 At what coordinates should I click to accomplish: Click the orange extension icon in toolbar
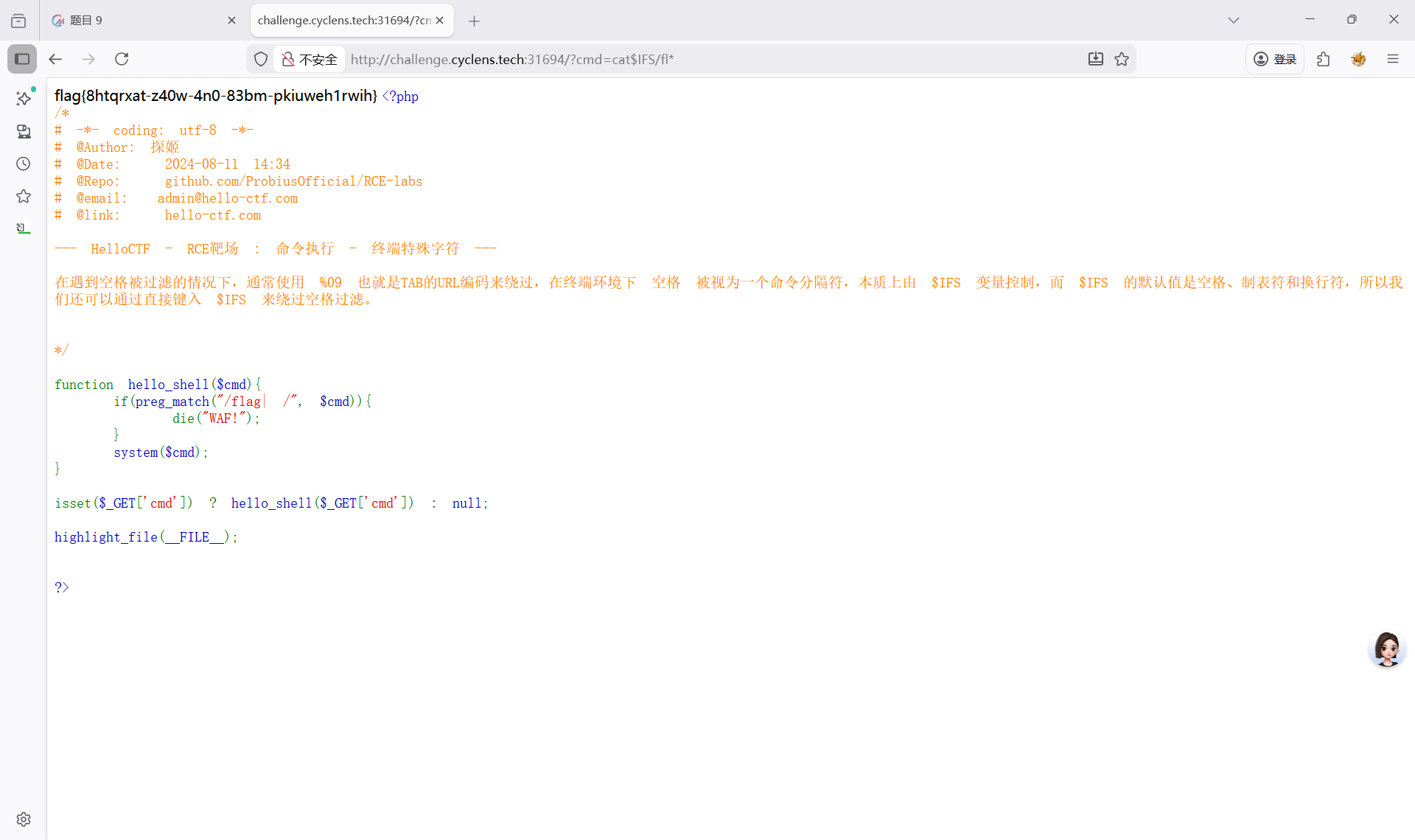[1358, 59]
